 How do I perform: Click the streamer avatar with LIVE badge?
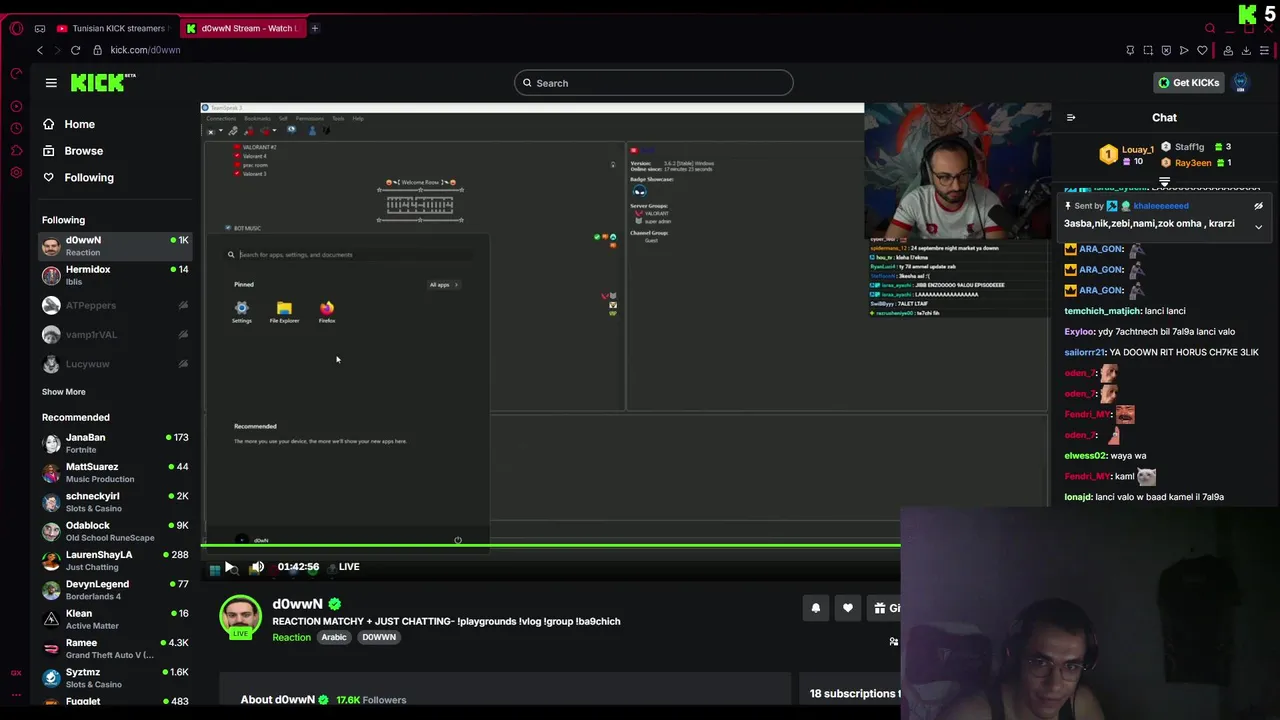[x=240, y=616]
